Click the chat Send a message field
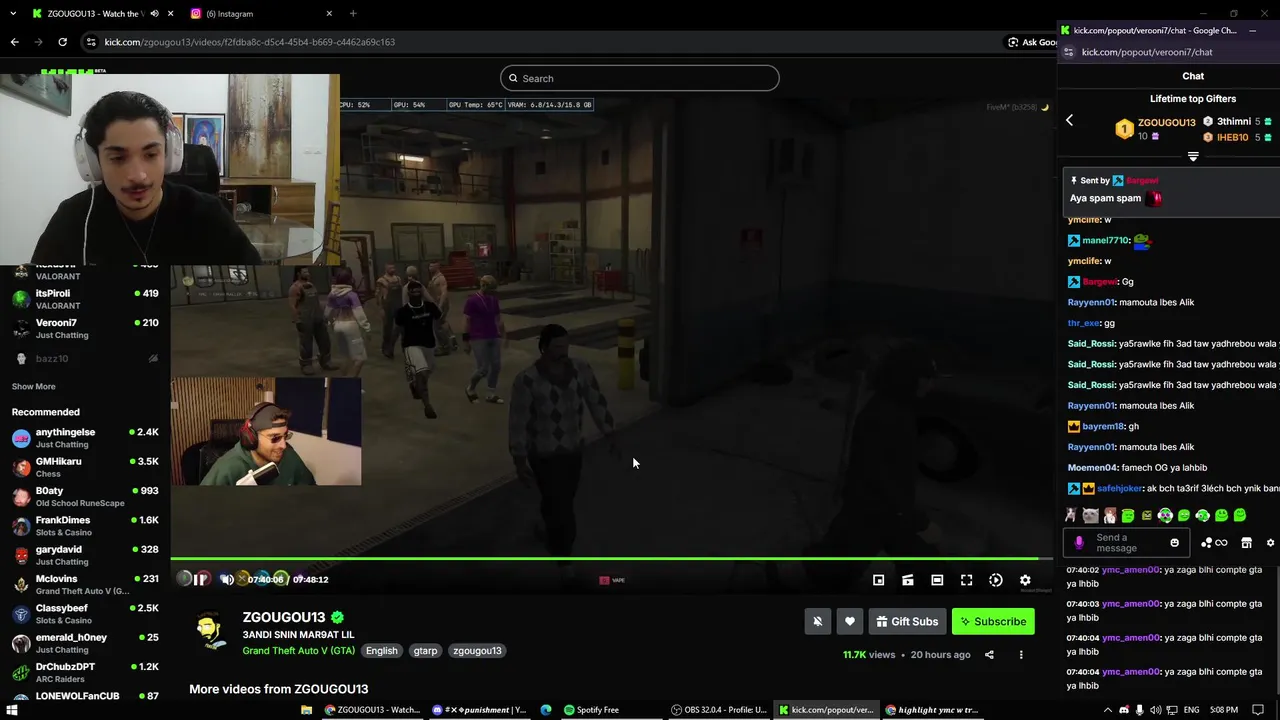This screenshot has width=1280, height=720. pyautogui.click(x=1127, y=543)
